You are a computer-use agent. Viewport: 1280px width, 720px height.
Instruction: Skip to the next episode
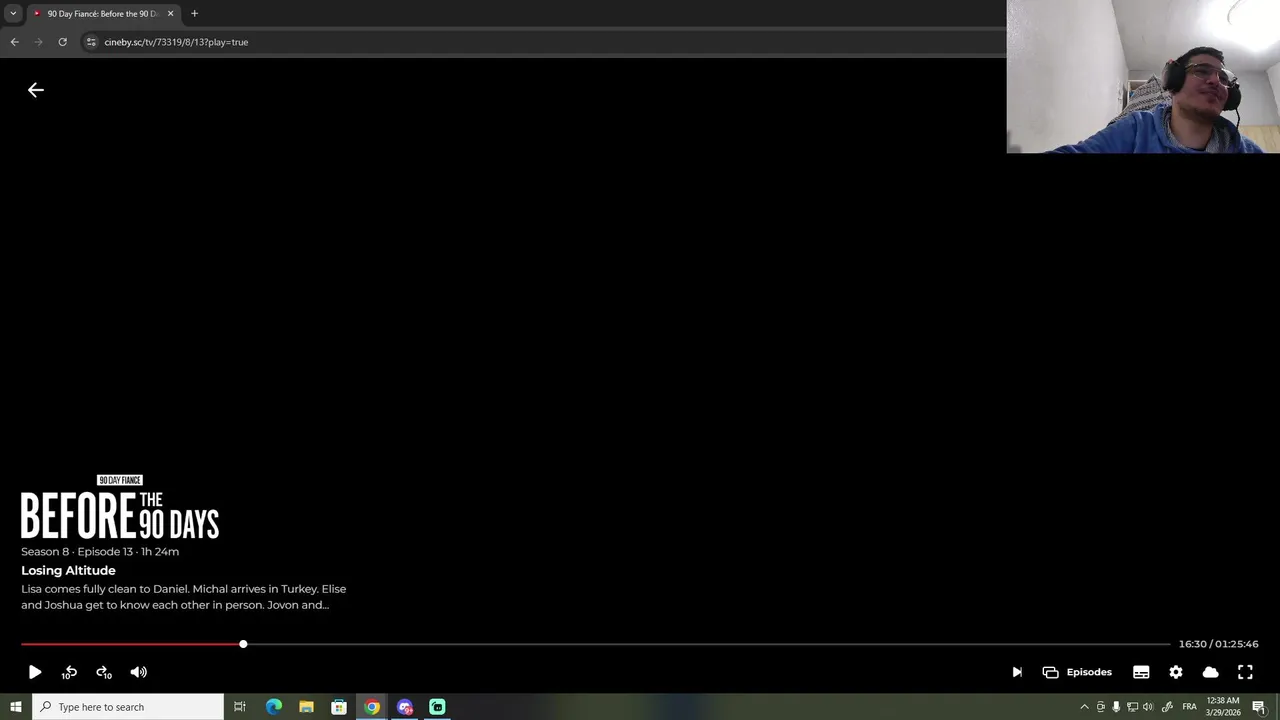click(x=1017, y=672)
